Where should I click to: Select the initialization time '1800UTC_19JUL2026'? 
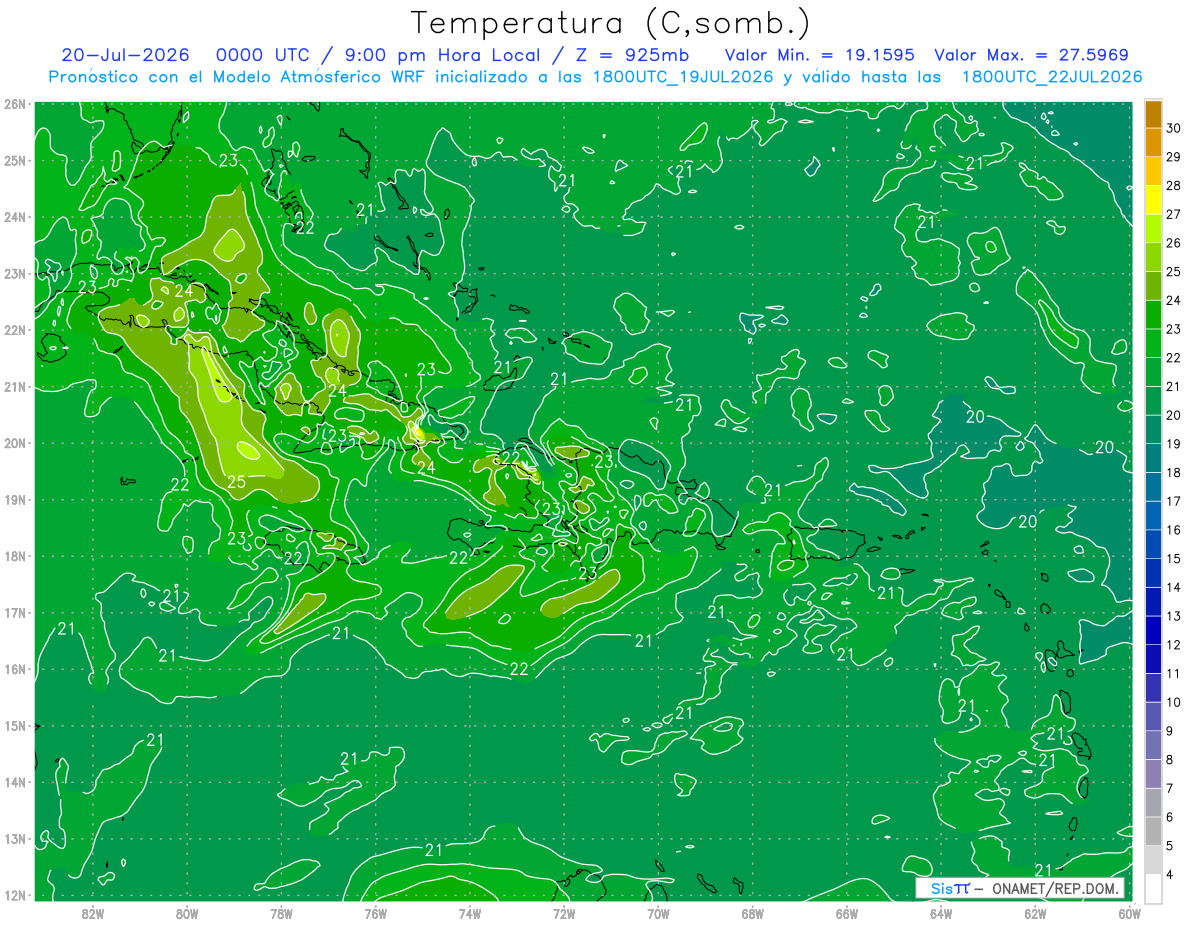click(682, 77)
